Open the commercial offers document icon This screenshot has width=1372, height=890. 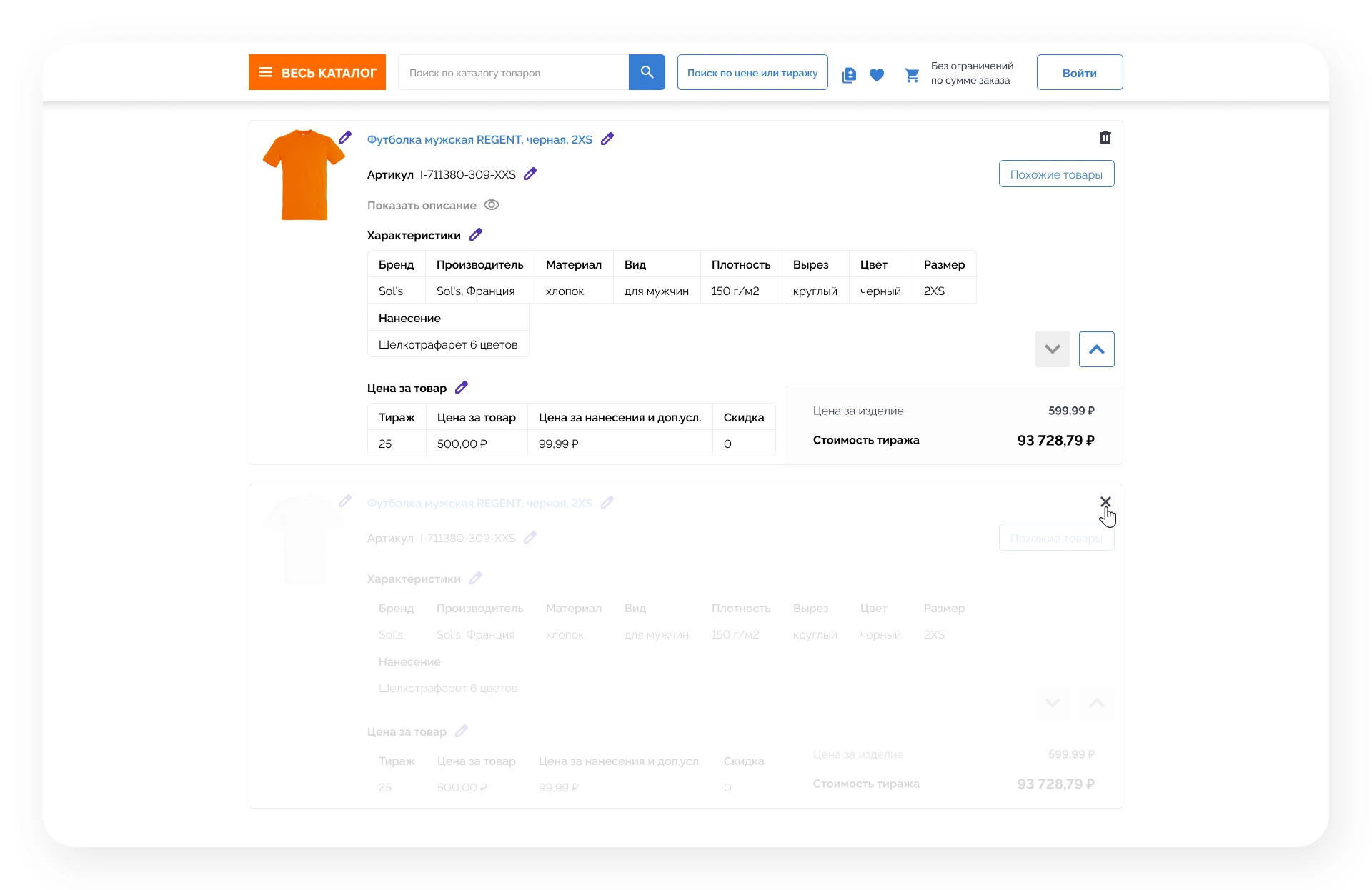(849, 75)
